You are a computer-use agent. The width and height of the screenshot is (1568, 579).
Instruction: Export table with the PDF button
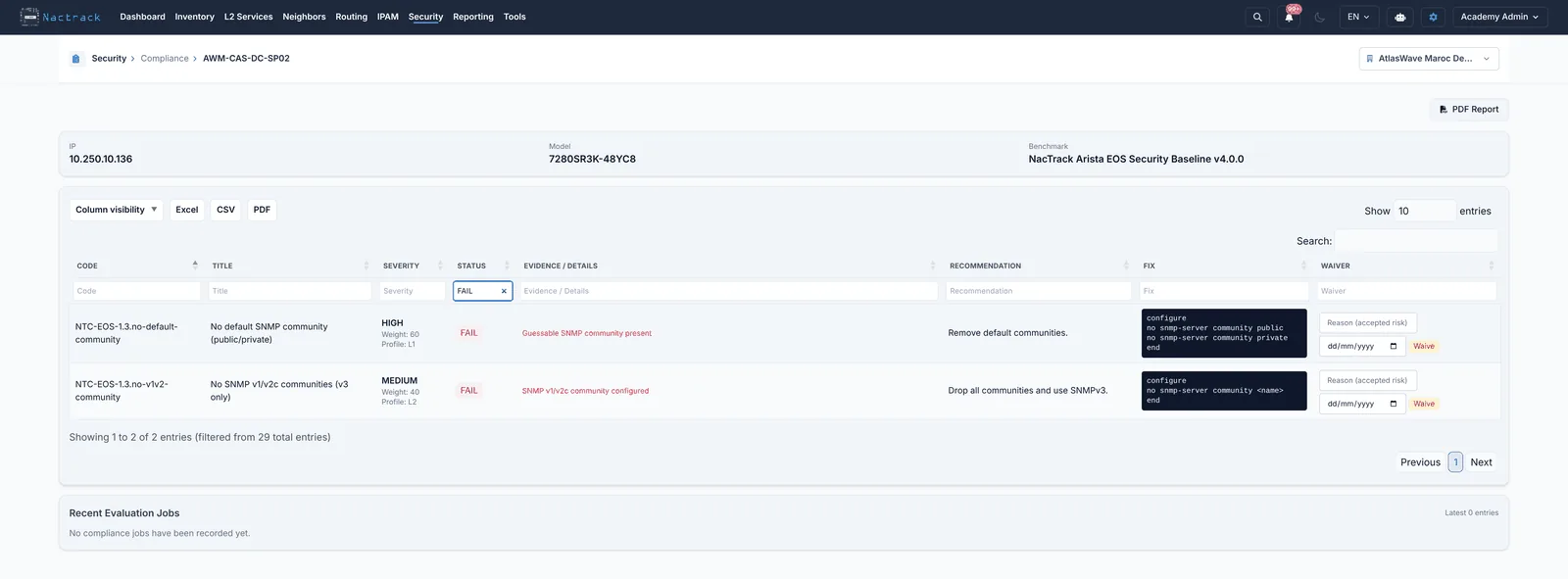[x=262, y=210]
